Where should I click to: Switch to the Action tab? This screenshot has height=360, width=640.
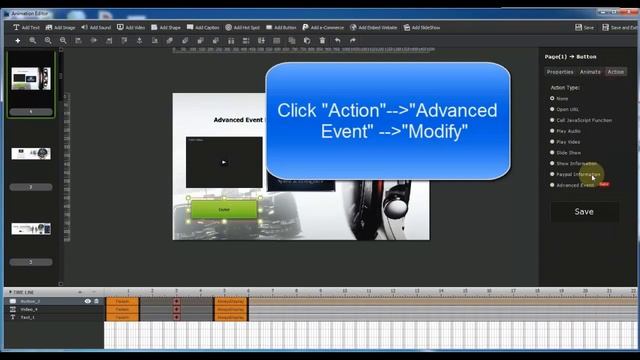point(616,72)
